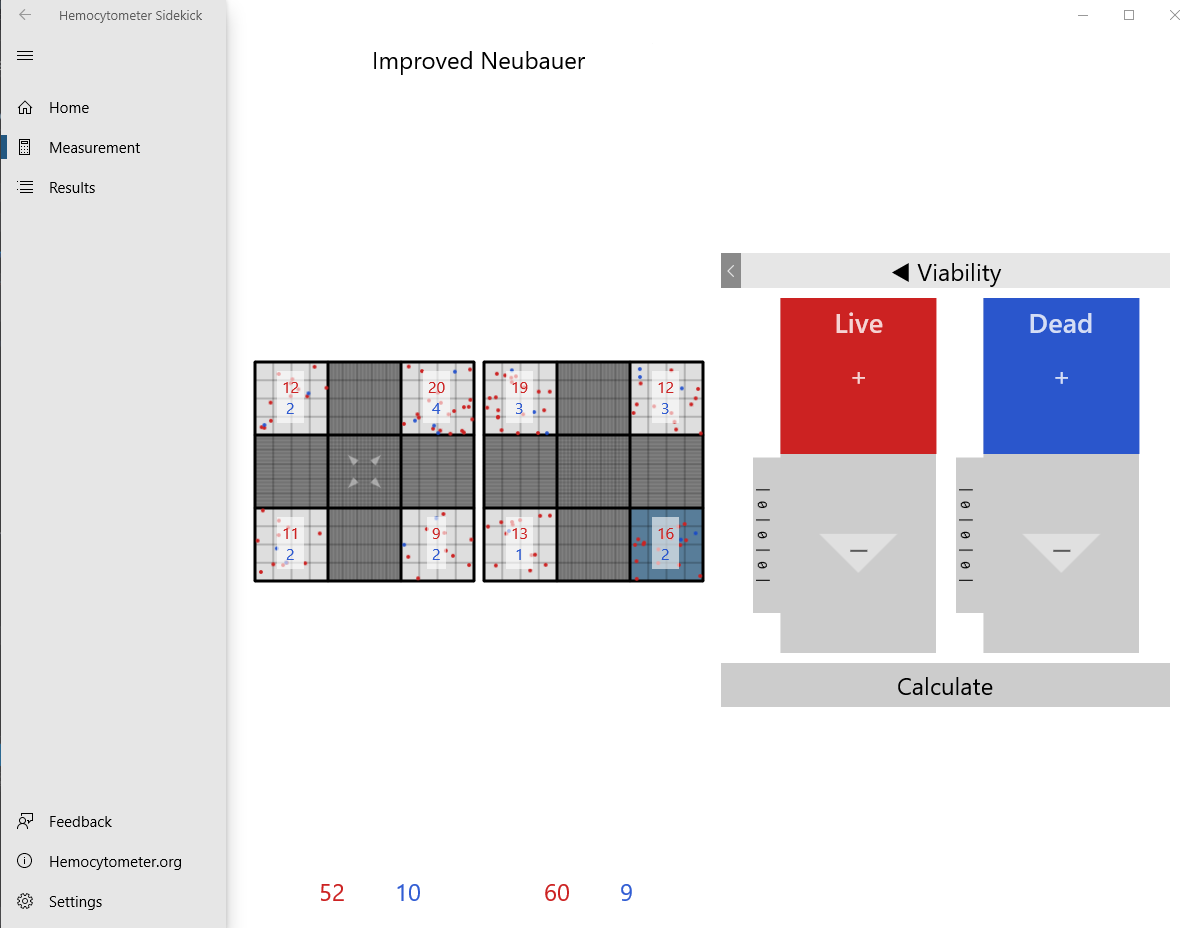1198x928 pixels.
Task: Click the collapse arrows in center grid square
Action: 364,471
